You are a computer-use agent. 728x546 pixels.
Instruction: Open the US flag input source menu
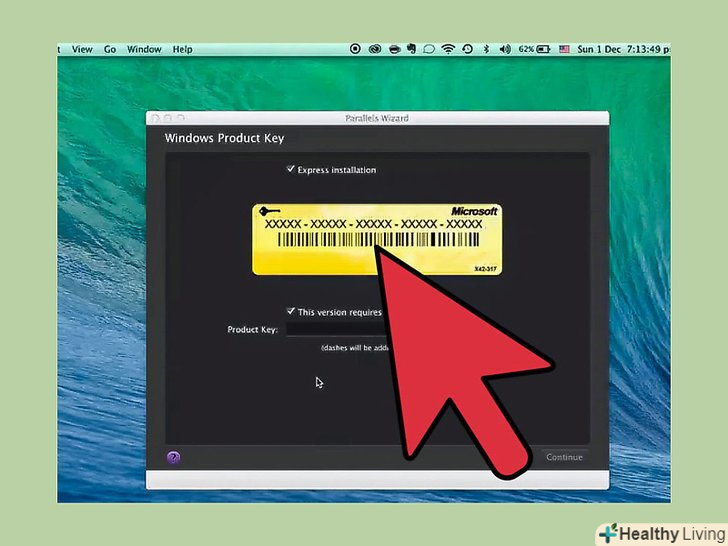click(x=564, y=49)
